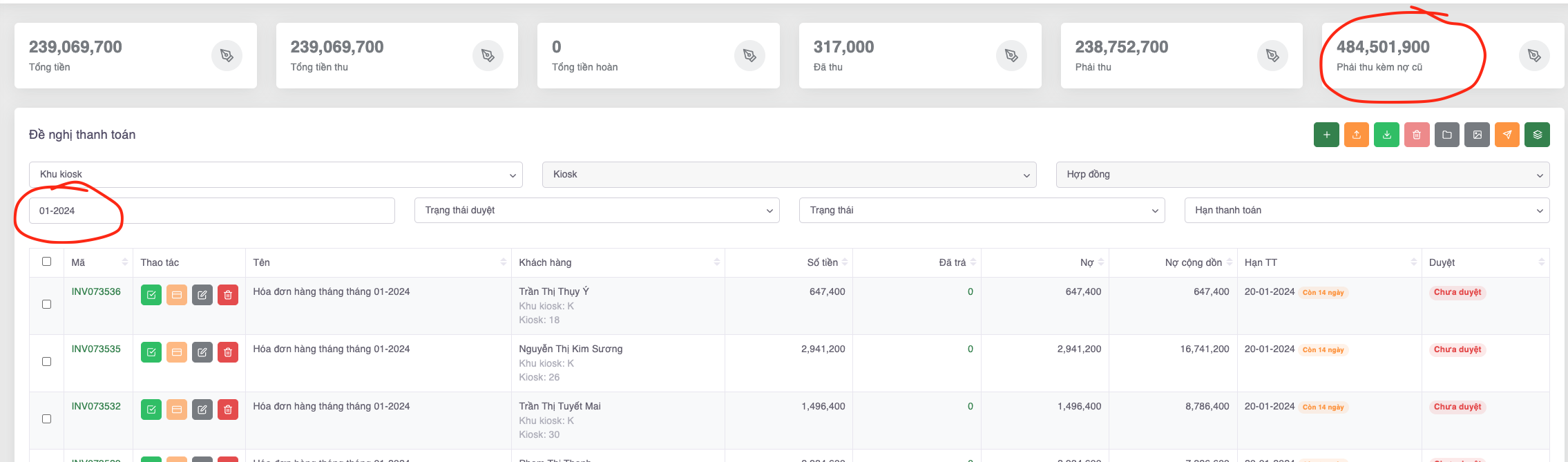
Task: Click the green download icon button
Action: coord(1386,135)
